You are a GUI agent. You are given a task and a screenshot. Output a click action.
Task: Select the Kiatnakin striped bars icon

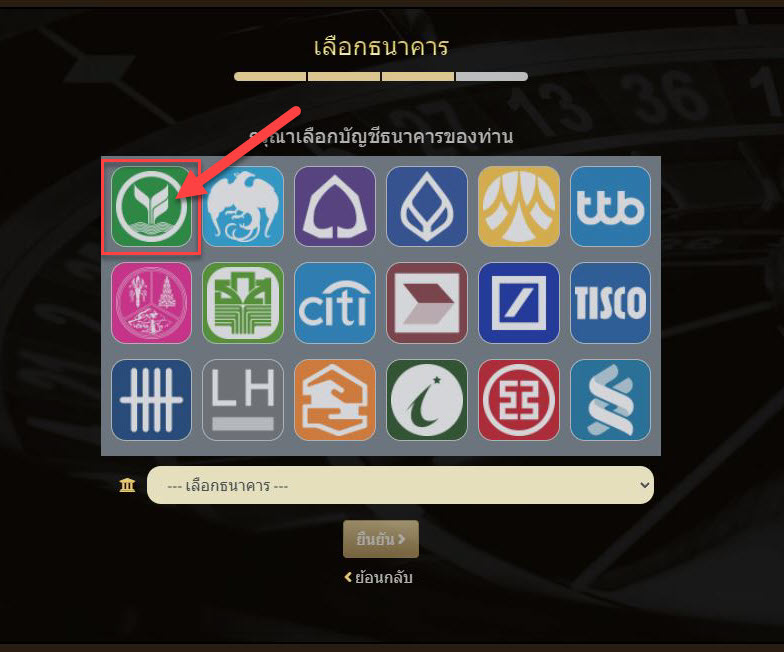click(x=151, y=400)
